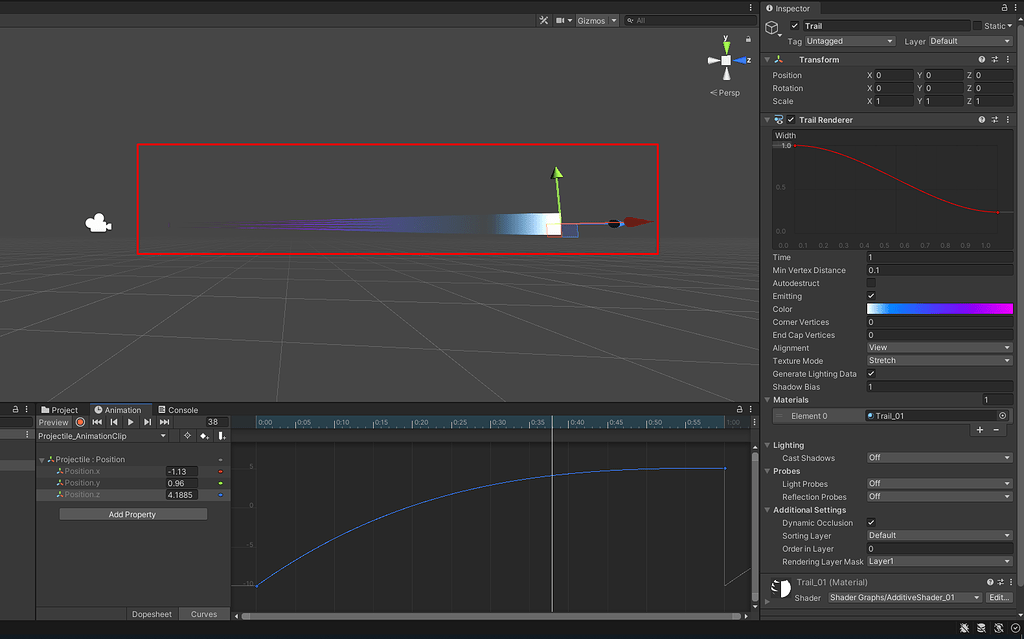Open the Color gradient swatch in Trail Renderer
The image size is (1024, 639).
tap(938, 309)
